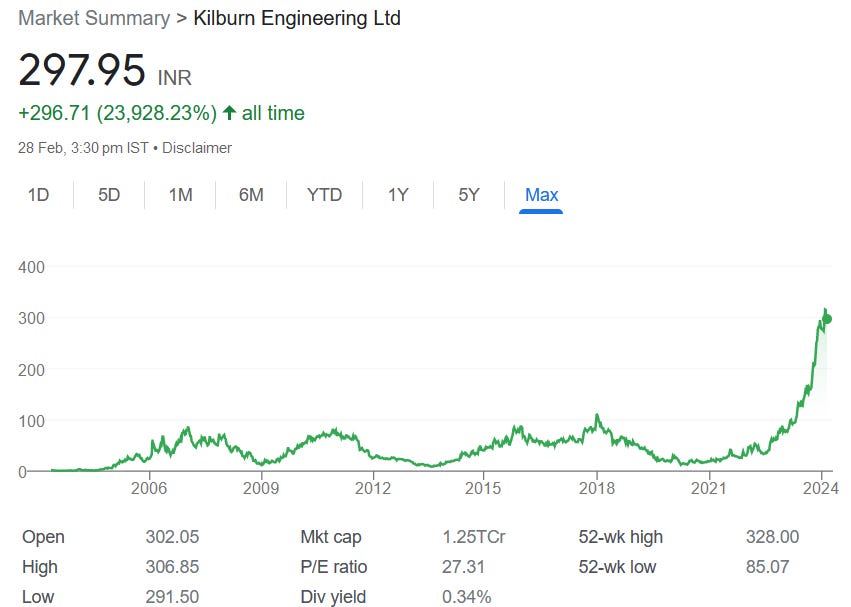Click the +296.71 (23,928.23%) change text
The width and height of the screenshot is (851, 607).
tap(118, 113)
